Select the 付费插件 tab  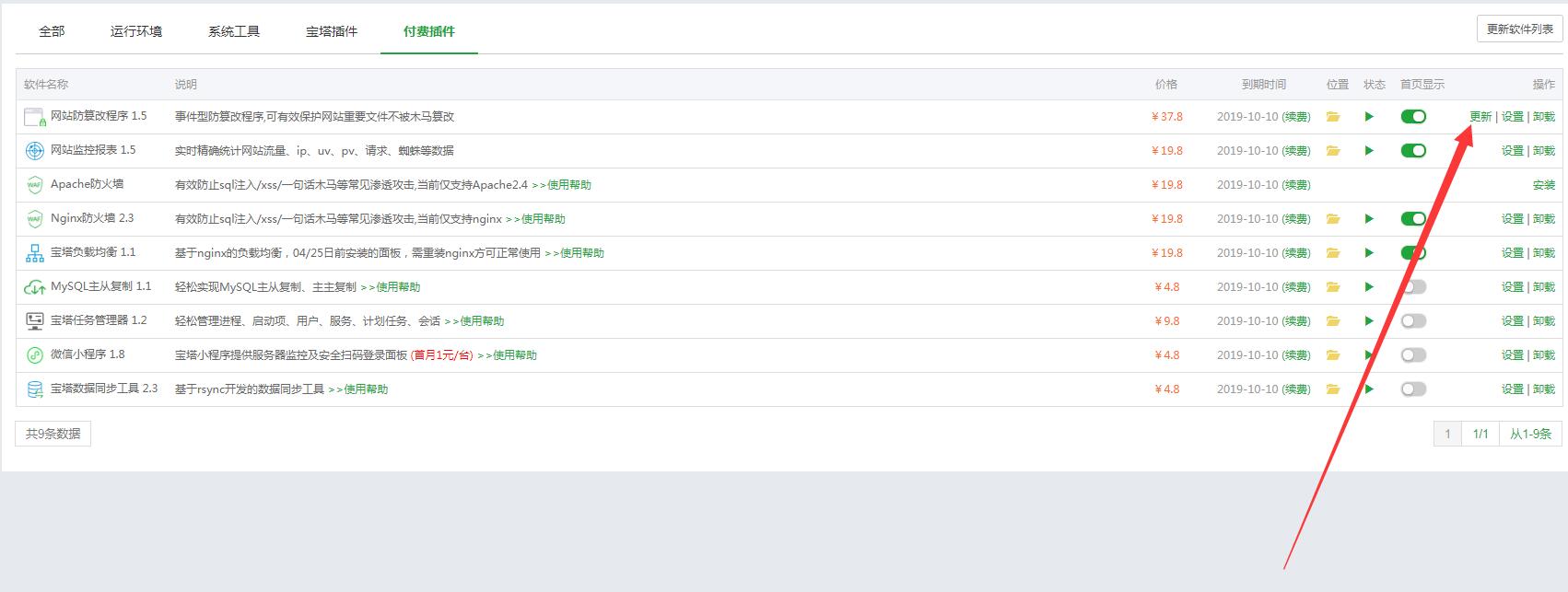click(429, 31)
